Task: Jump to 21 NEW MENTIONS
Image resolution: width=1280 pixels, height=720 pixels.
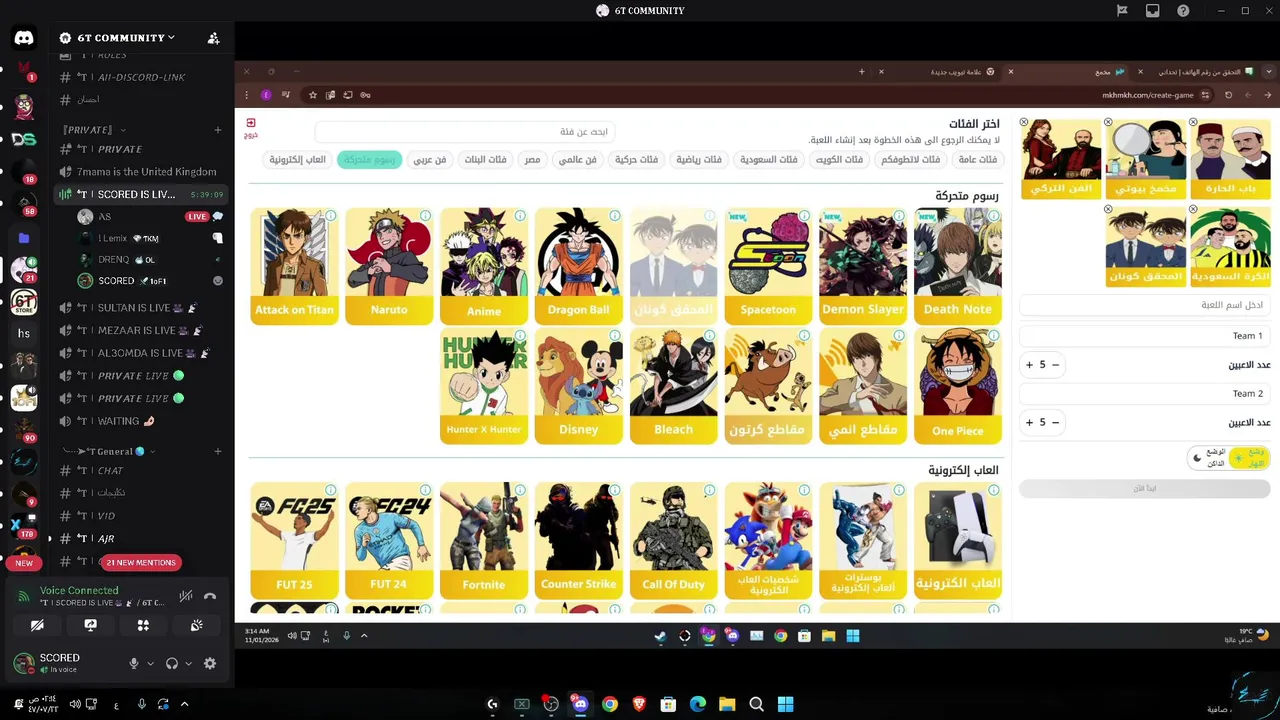Action: tap(141, 562)
